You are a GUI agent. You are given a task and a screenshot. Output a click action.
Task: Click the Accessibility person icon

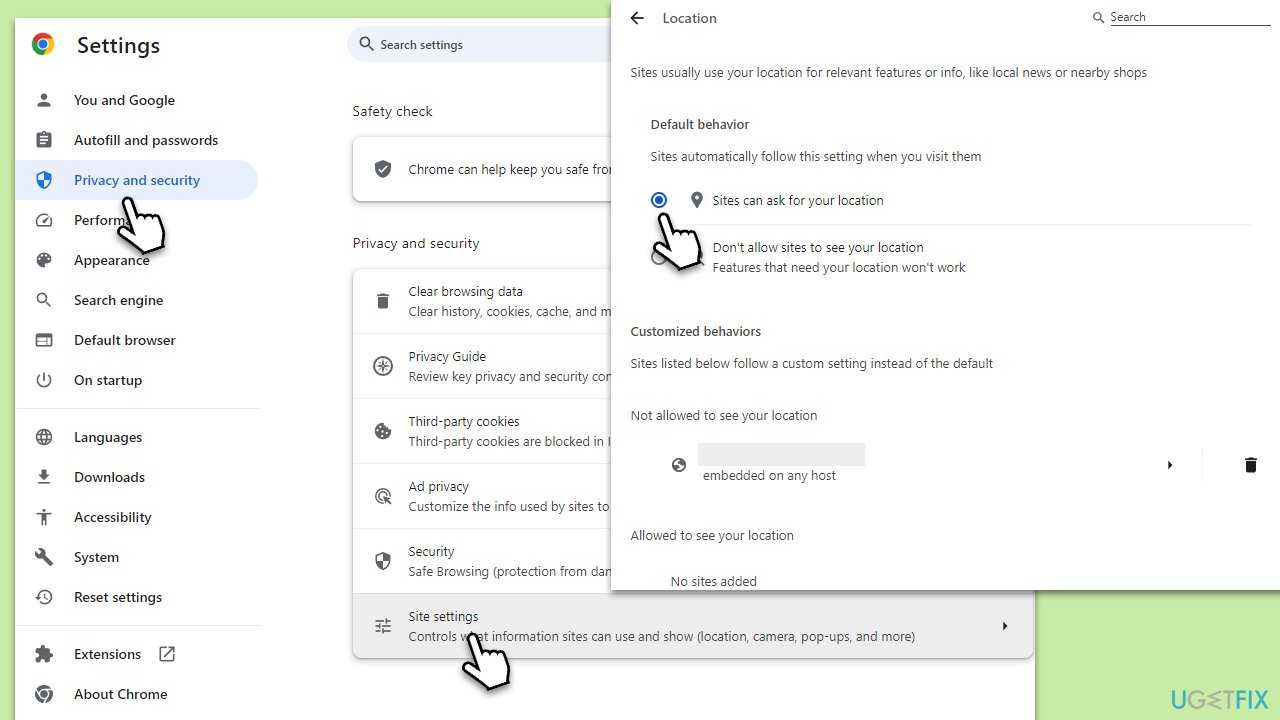click(x=43, y=517)
